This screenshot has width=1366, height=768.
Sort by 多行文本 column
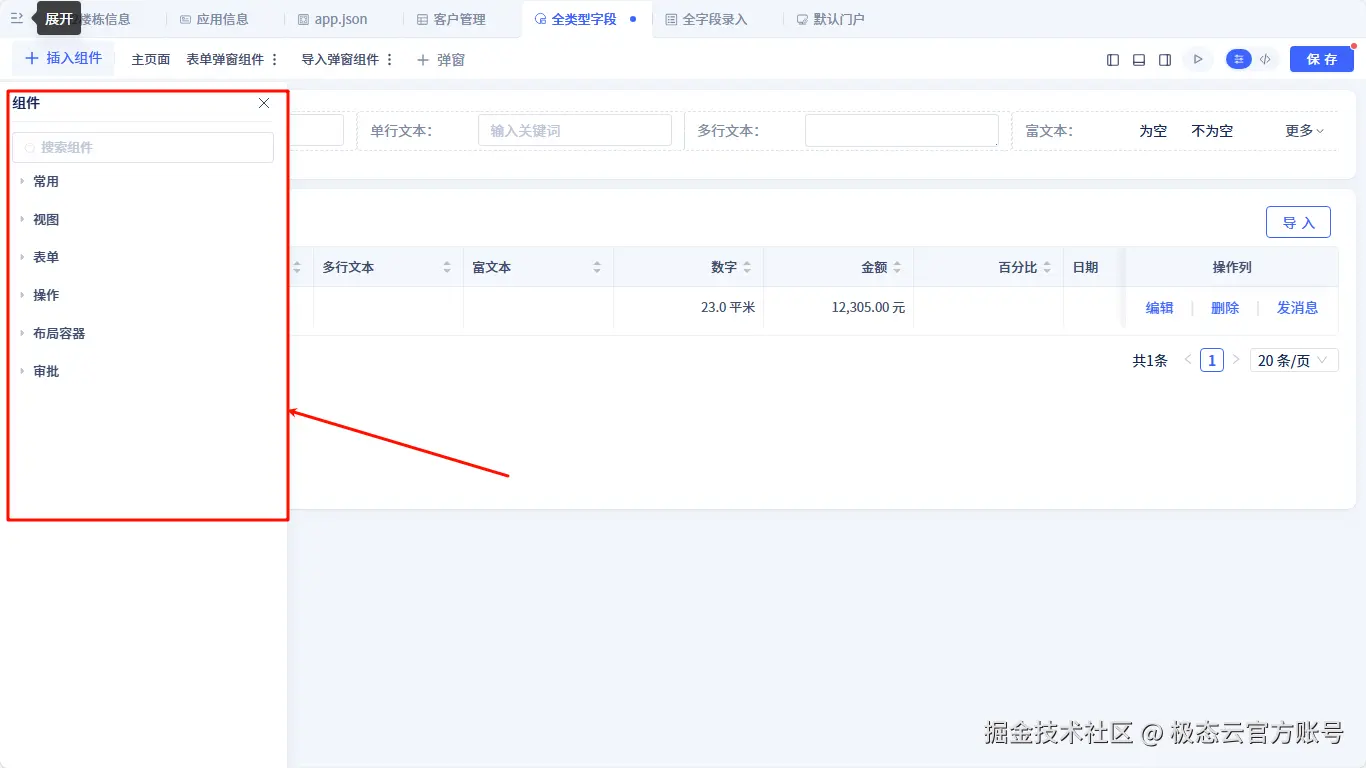click(447, 267)
